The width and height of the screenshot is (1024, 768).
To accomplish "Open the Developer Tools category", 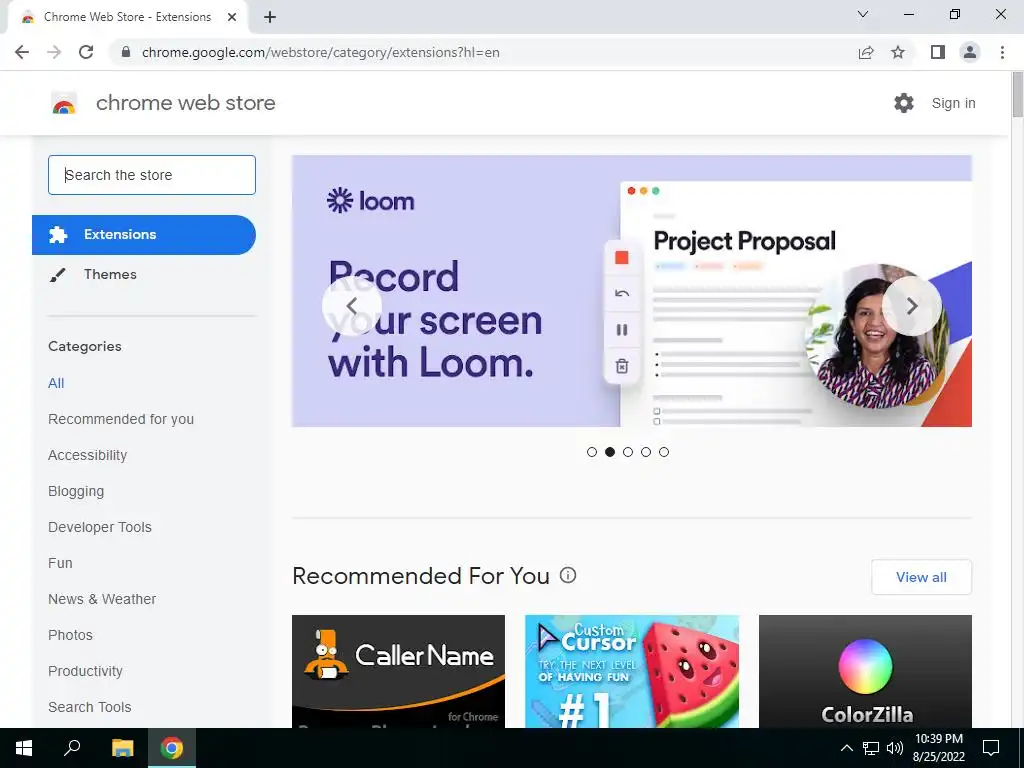I will (100, 527).
